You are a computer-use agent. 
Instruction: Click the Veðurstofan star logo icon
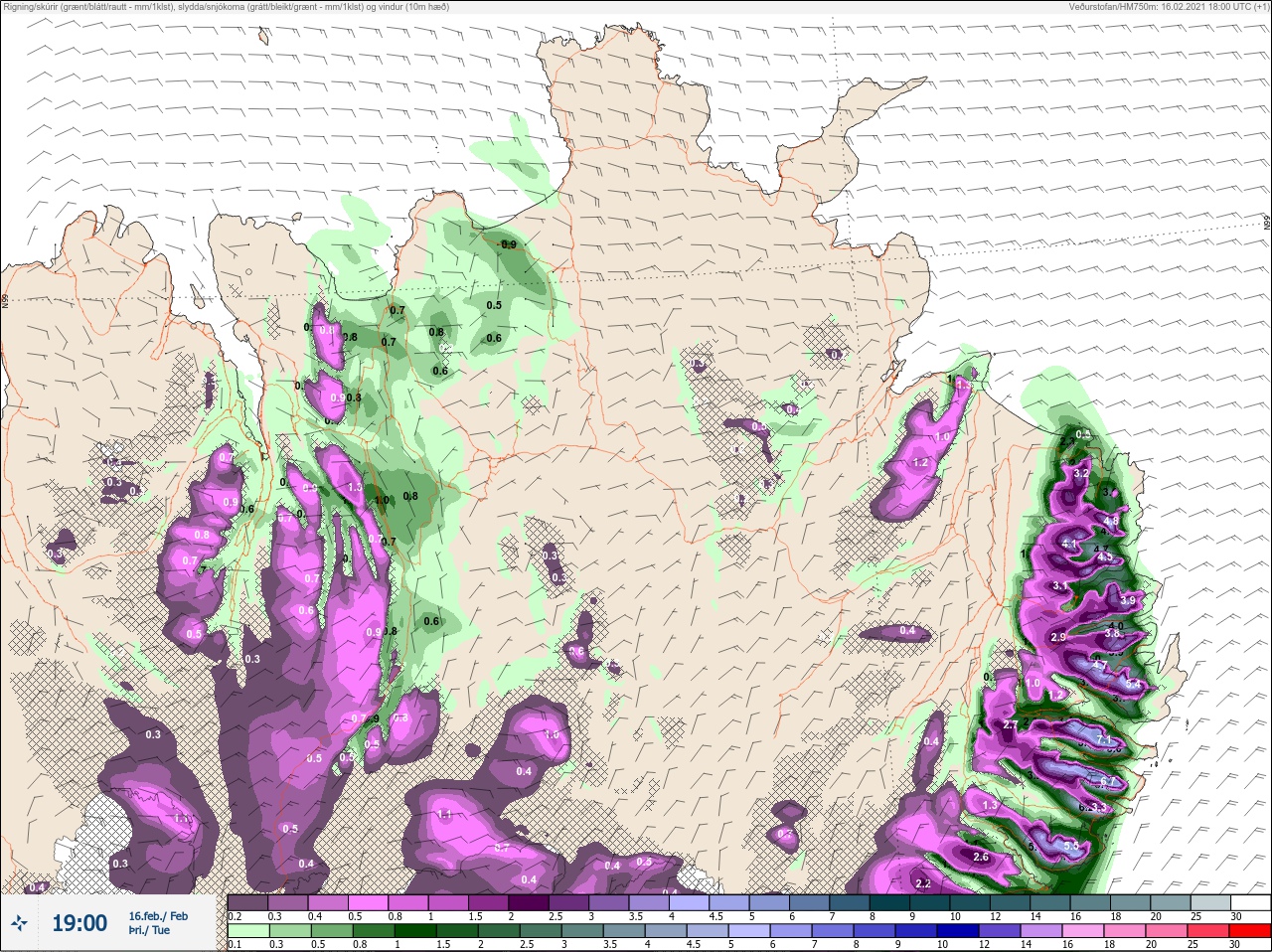(21, 923)
